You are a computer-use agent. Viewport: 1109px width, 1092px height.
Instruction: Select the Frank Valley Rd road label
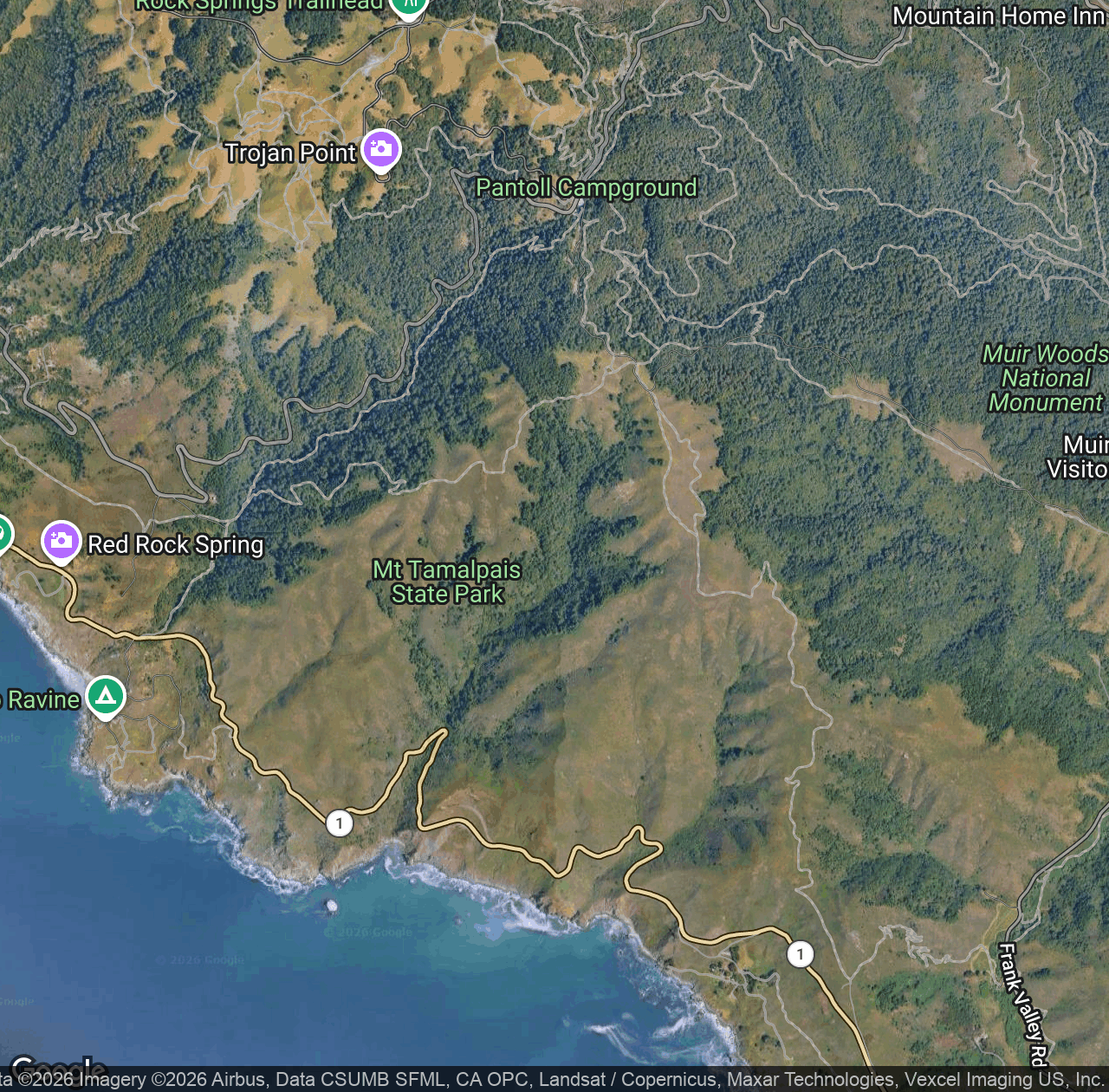tap(1023, 1004)
